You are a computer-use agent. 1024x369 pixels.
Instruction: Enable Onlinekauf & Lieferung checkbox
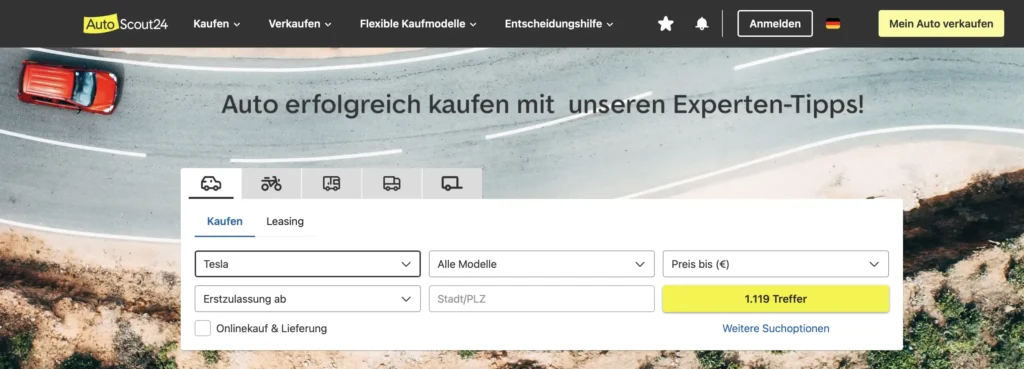[x=202, y=329]
